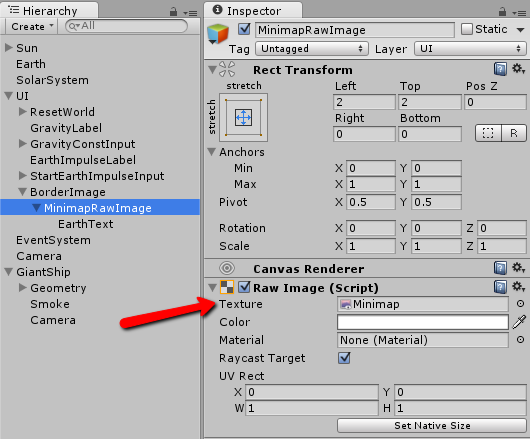
Task: Open Rect Transform help reference icon
Action: pyautogui.click(x=500, y=69)
